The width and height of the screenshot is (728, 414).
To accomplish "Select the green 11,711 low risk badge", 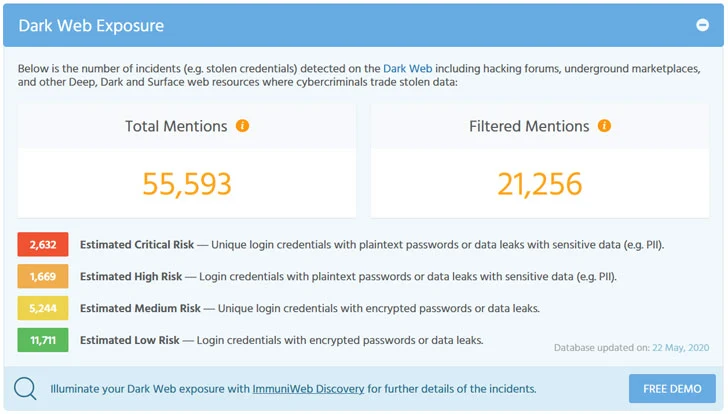I will click(x=43, y=340).
